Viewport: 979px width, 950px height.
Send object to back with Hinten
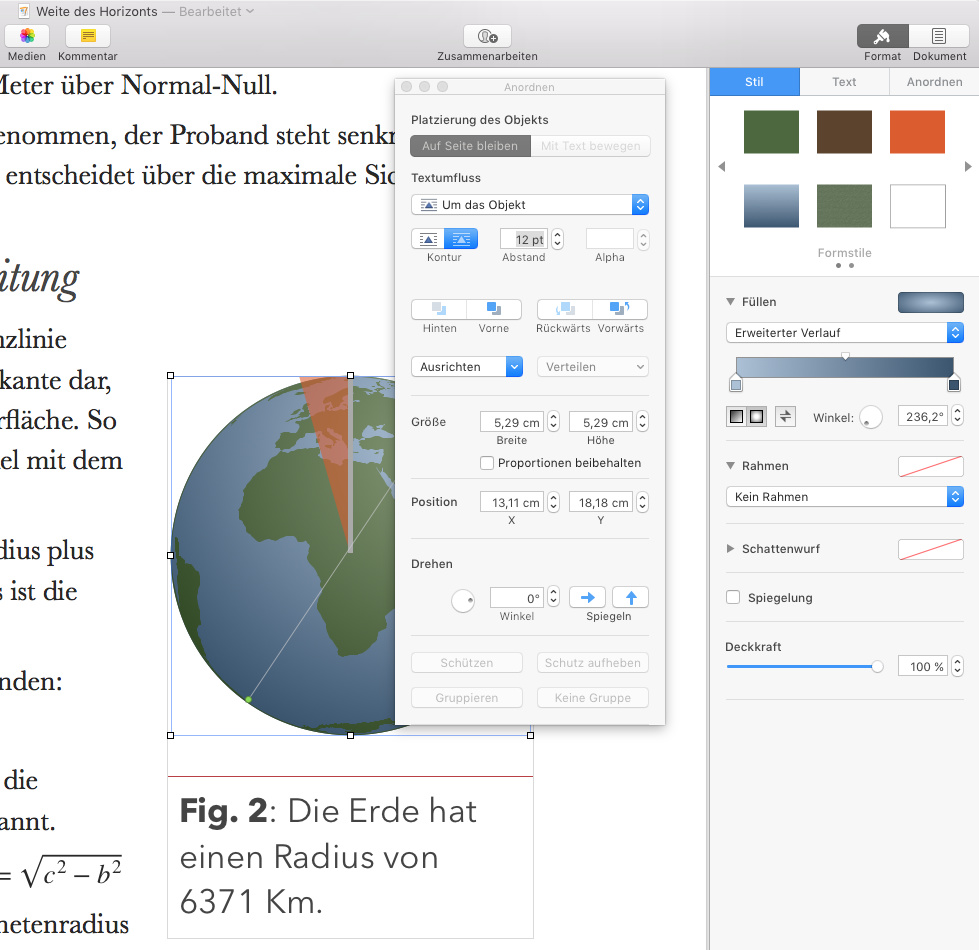[x=439, y=310]
